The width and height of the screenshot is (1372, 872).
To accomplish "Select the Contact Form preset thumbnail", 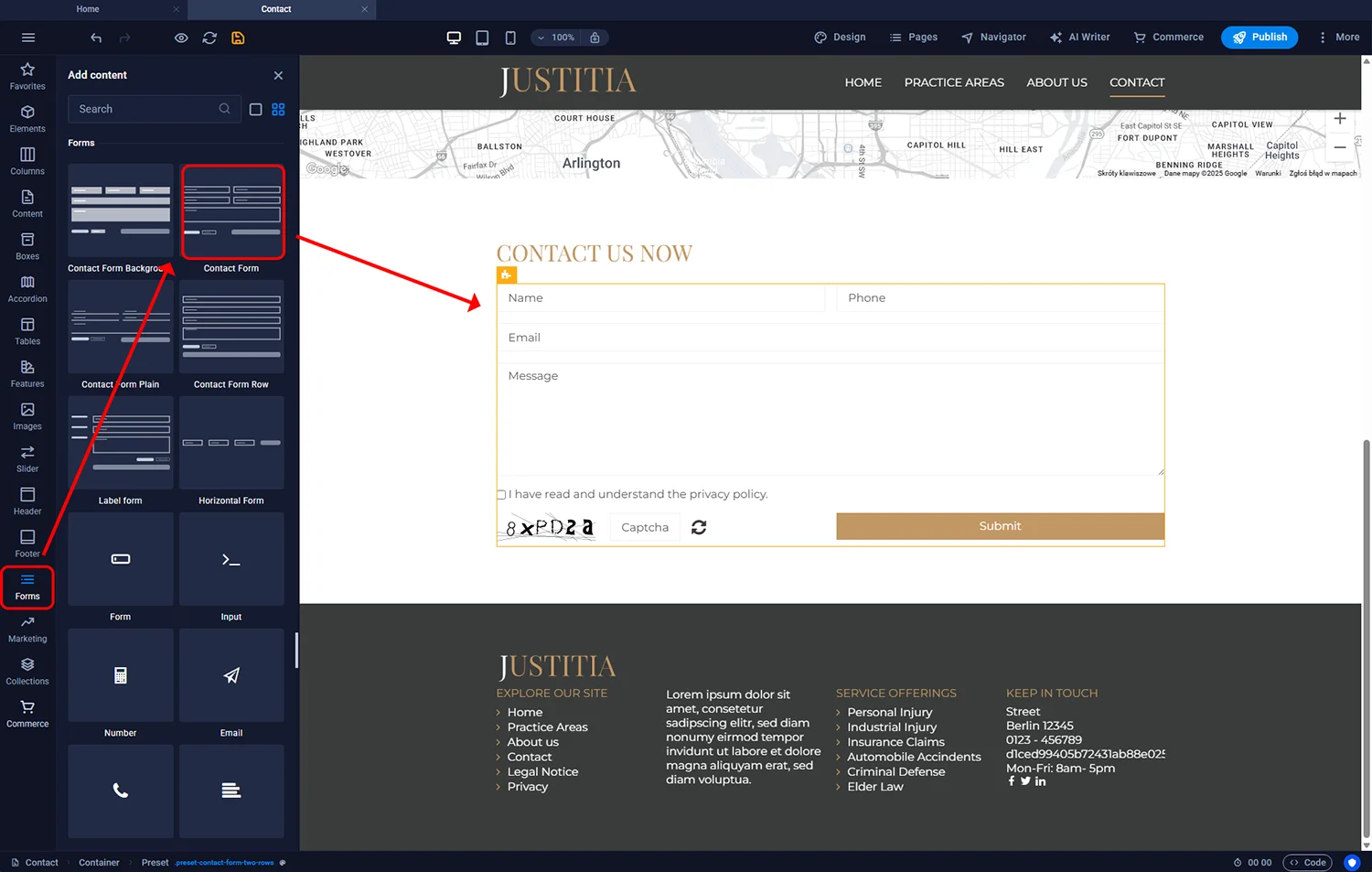I will [232, 212].
